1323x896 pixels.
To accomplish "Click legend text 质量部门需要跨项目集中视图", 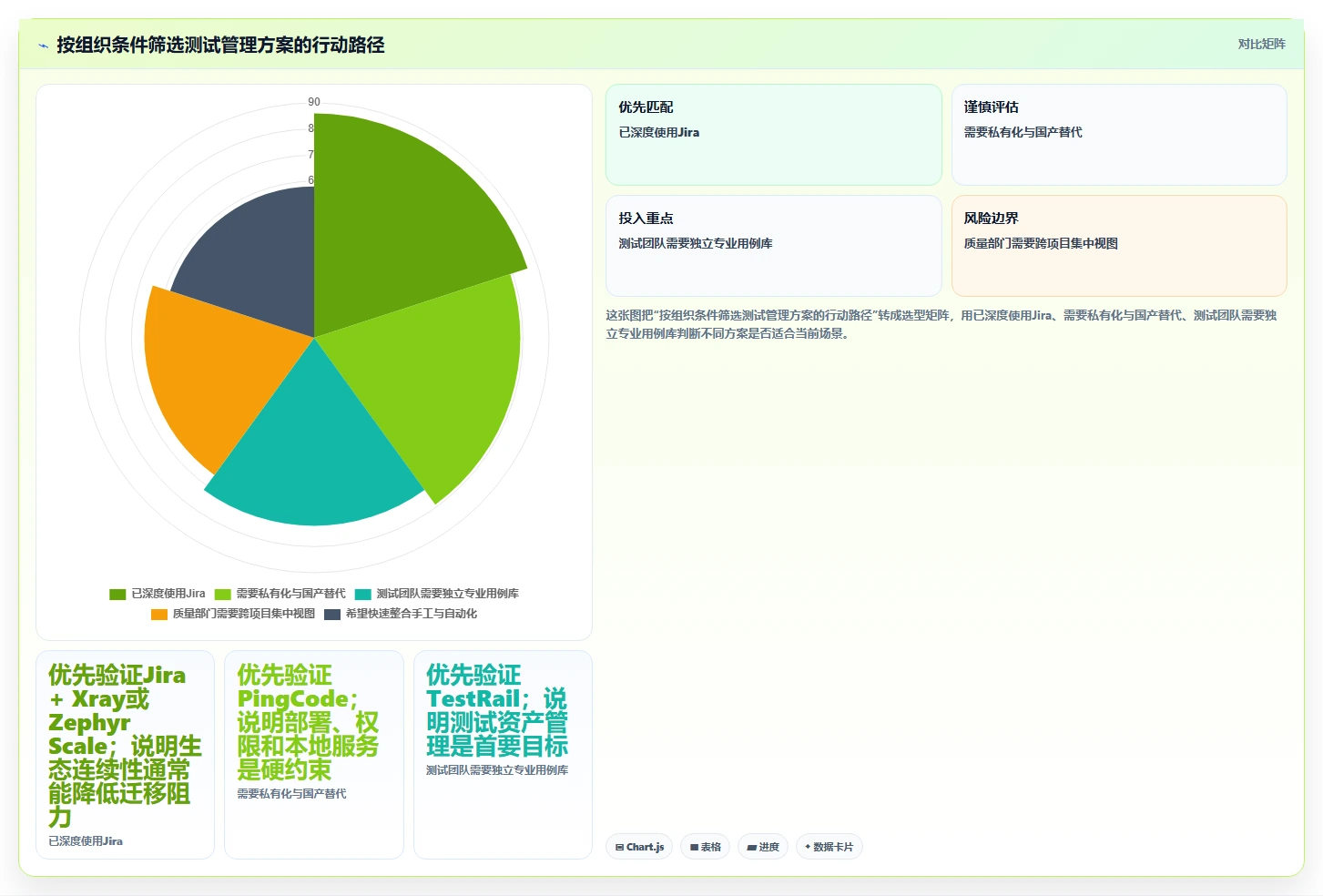I will [x=244, y=614].
